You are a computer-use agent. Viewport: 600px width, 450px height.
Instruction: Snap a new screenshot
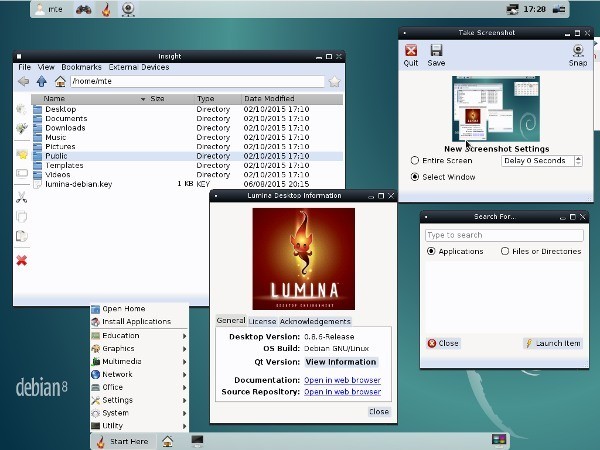[578, 56]
